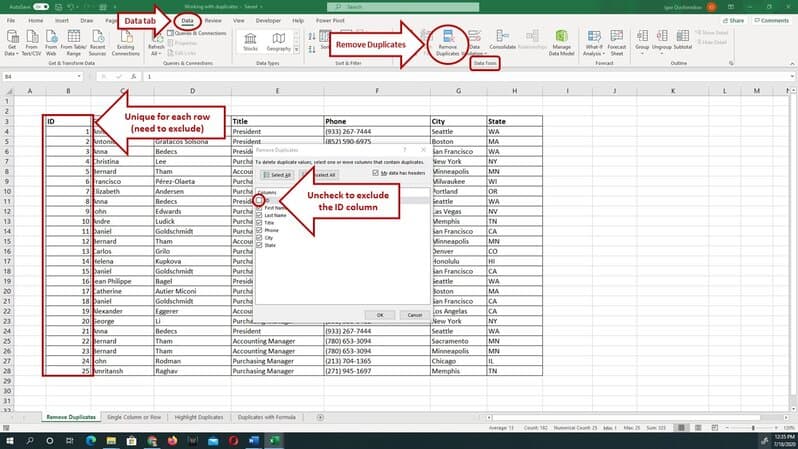Click the Group outline icon
This screenshot has width=798, height=449.
642,41
